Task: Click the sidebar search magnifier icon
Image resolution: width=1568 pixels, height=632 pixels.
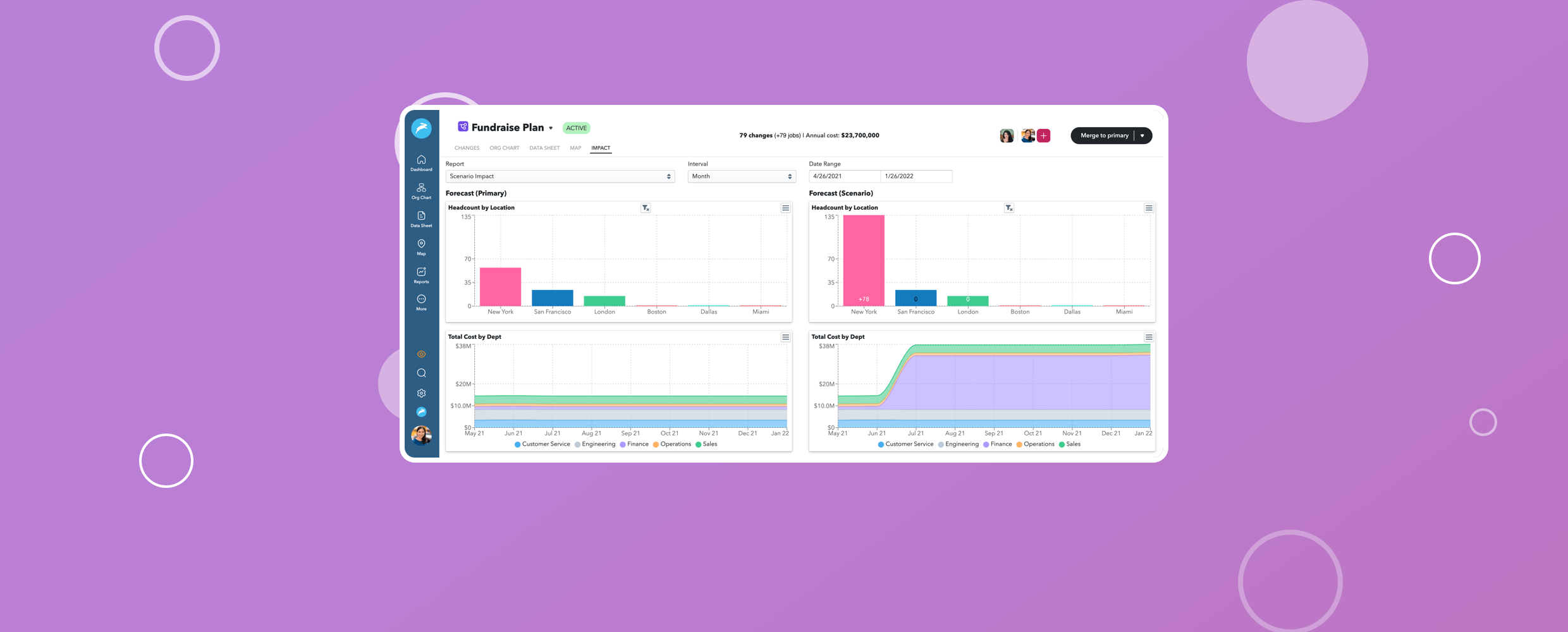Action: coord(421,373)
